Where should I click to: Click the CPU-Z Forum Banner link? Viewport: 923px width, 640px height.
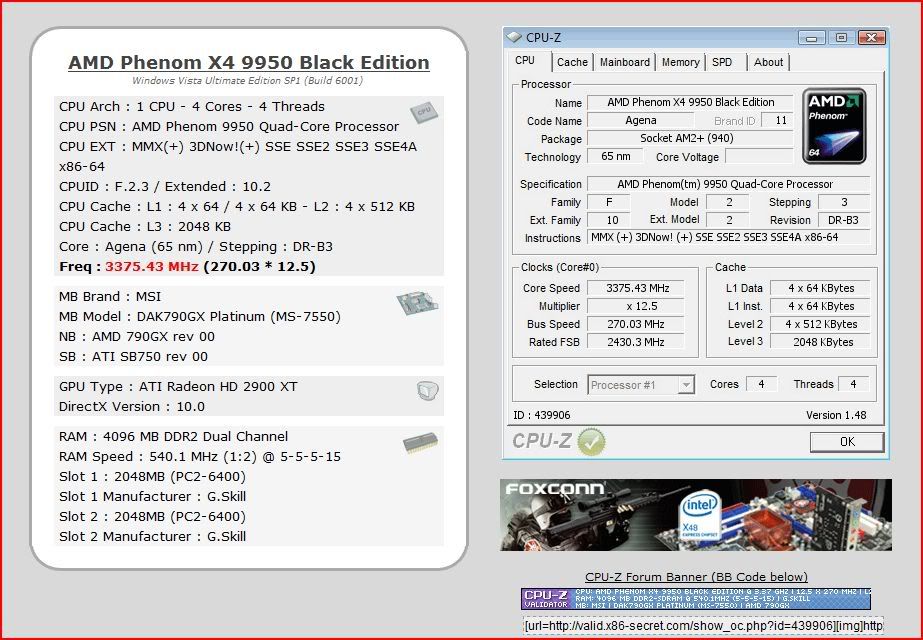pyautogui.click(x=696, y=577)
